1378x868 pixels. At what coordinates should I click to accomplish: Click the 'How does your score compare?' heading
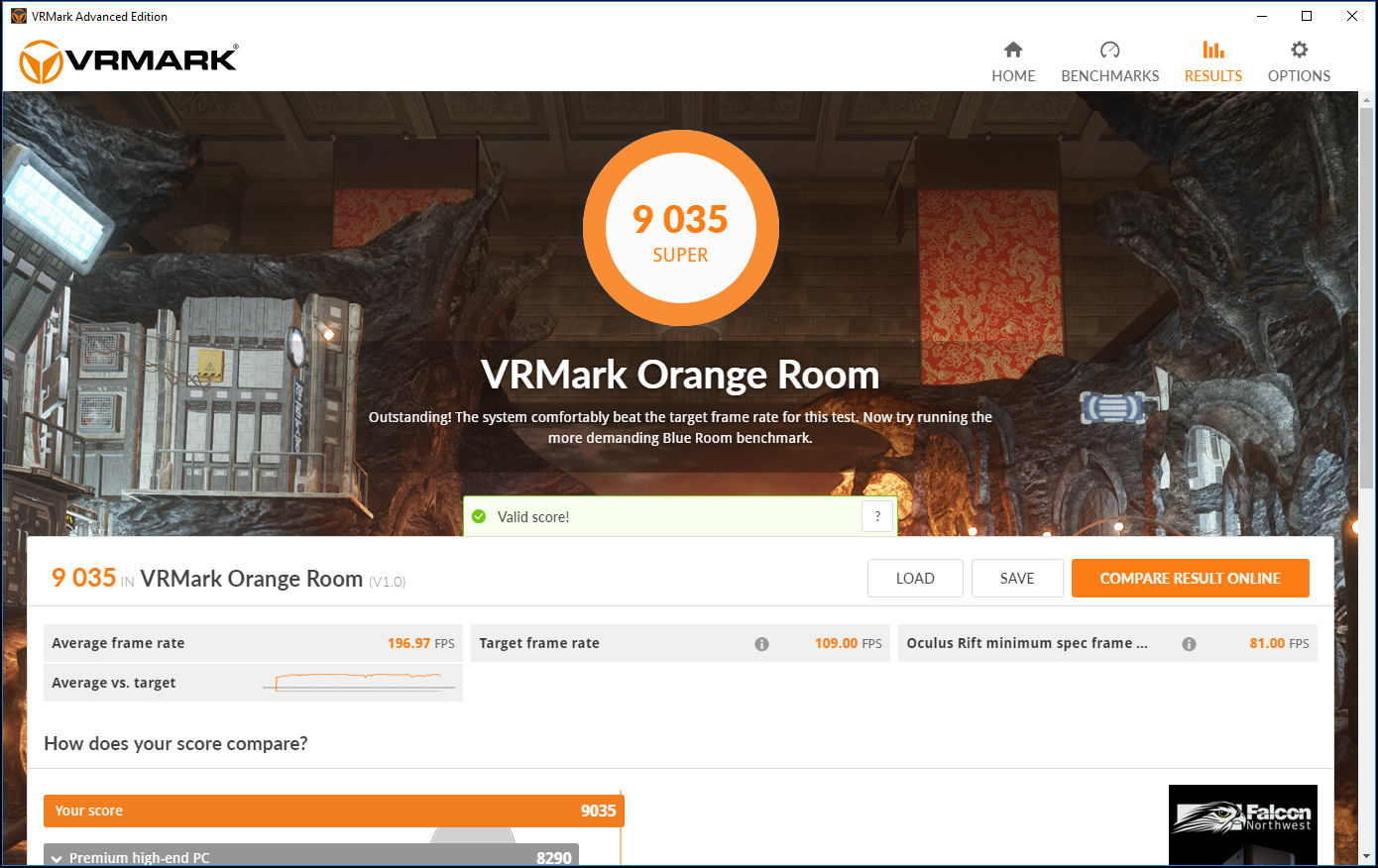pos(175,744)
